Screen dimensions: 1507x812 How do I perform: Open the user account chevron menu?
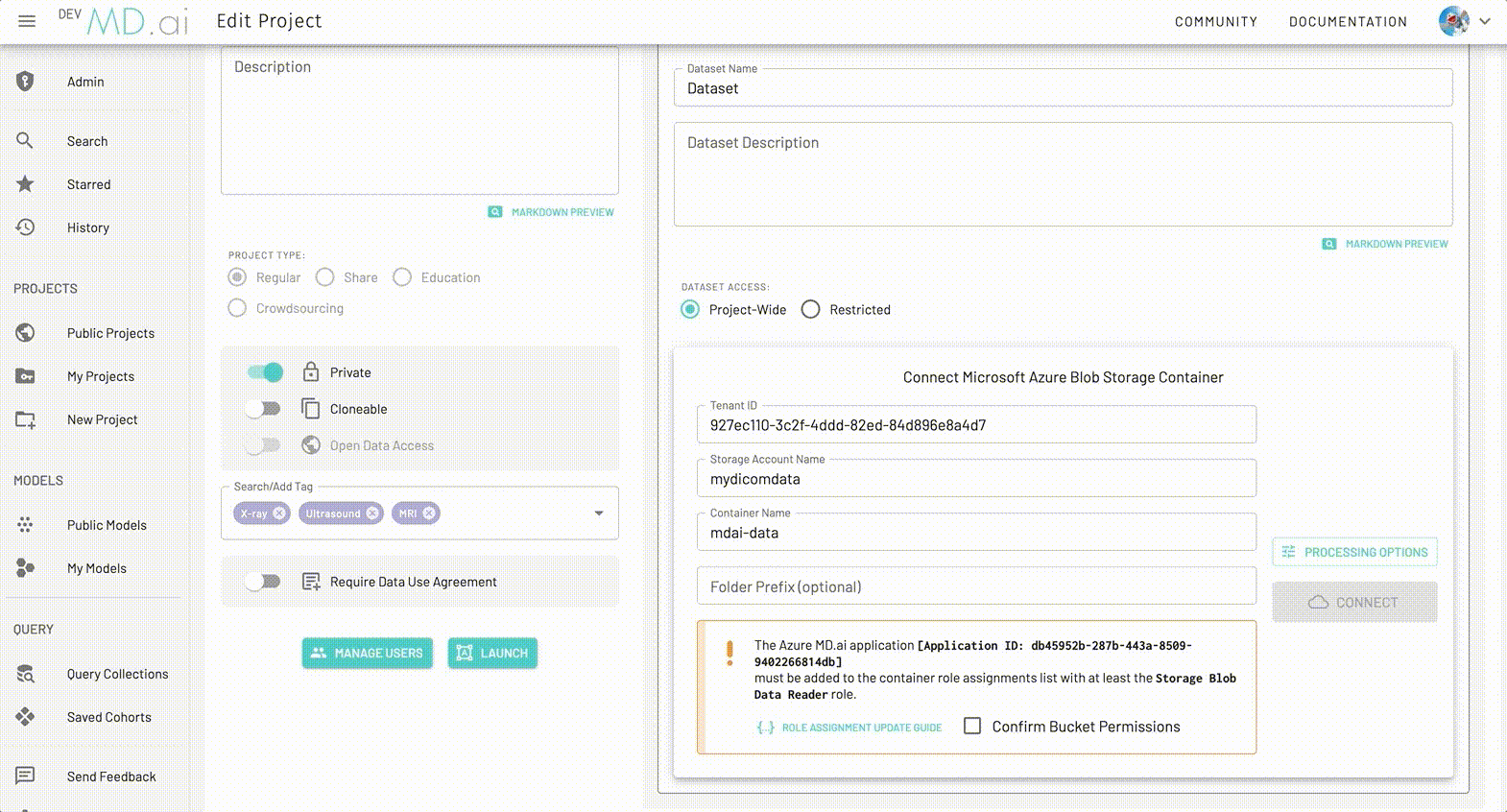pos(1485,21)
